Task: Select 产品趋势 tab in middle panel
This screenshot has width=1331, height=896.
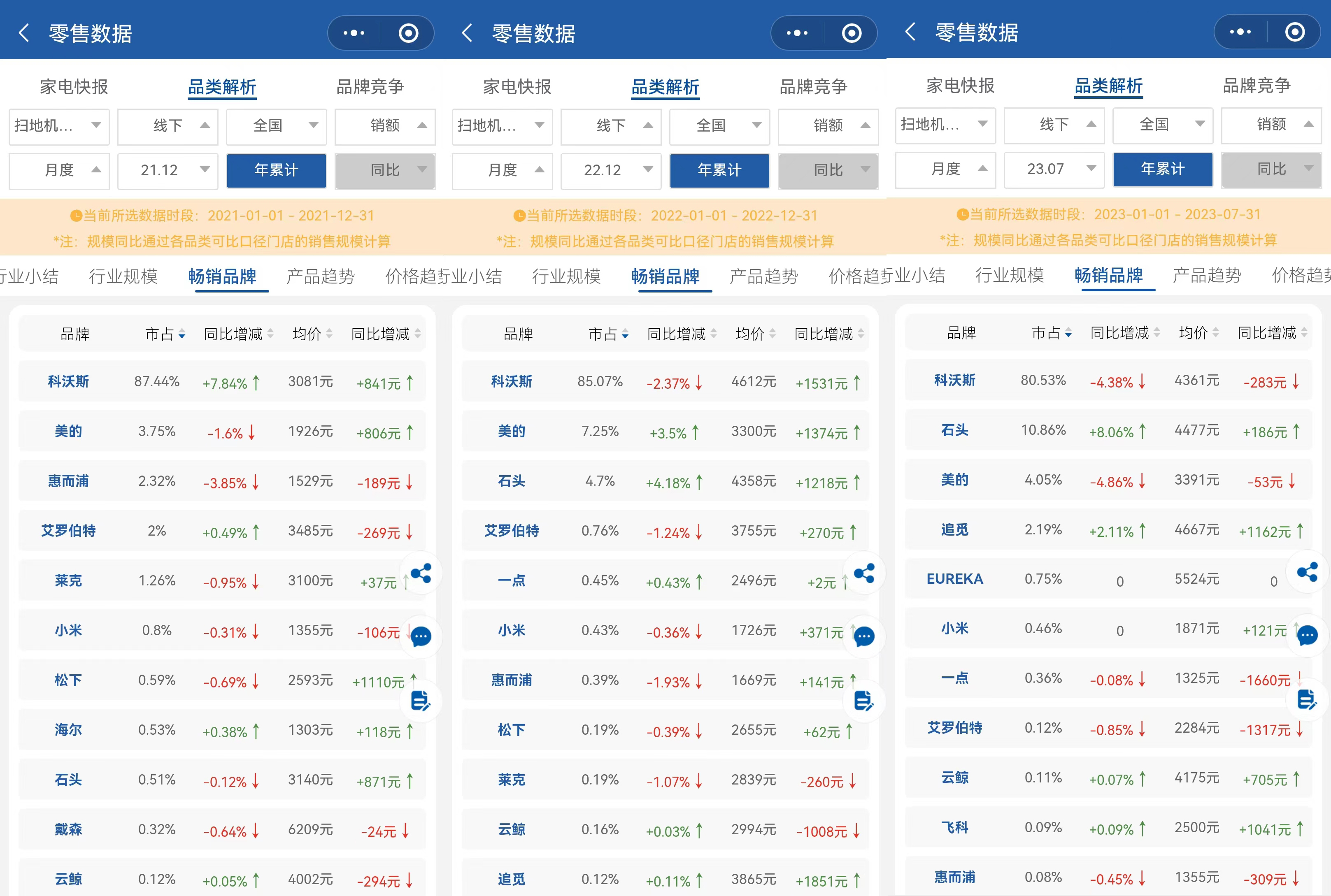Action: point(763,276)
